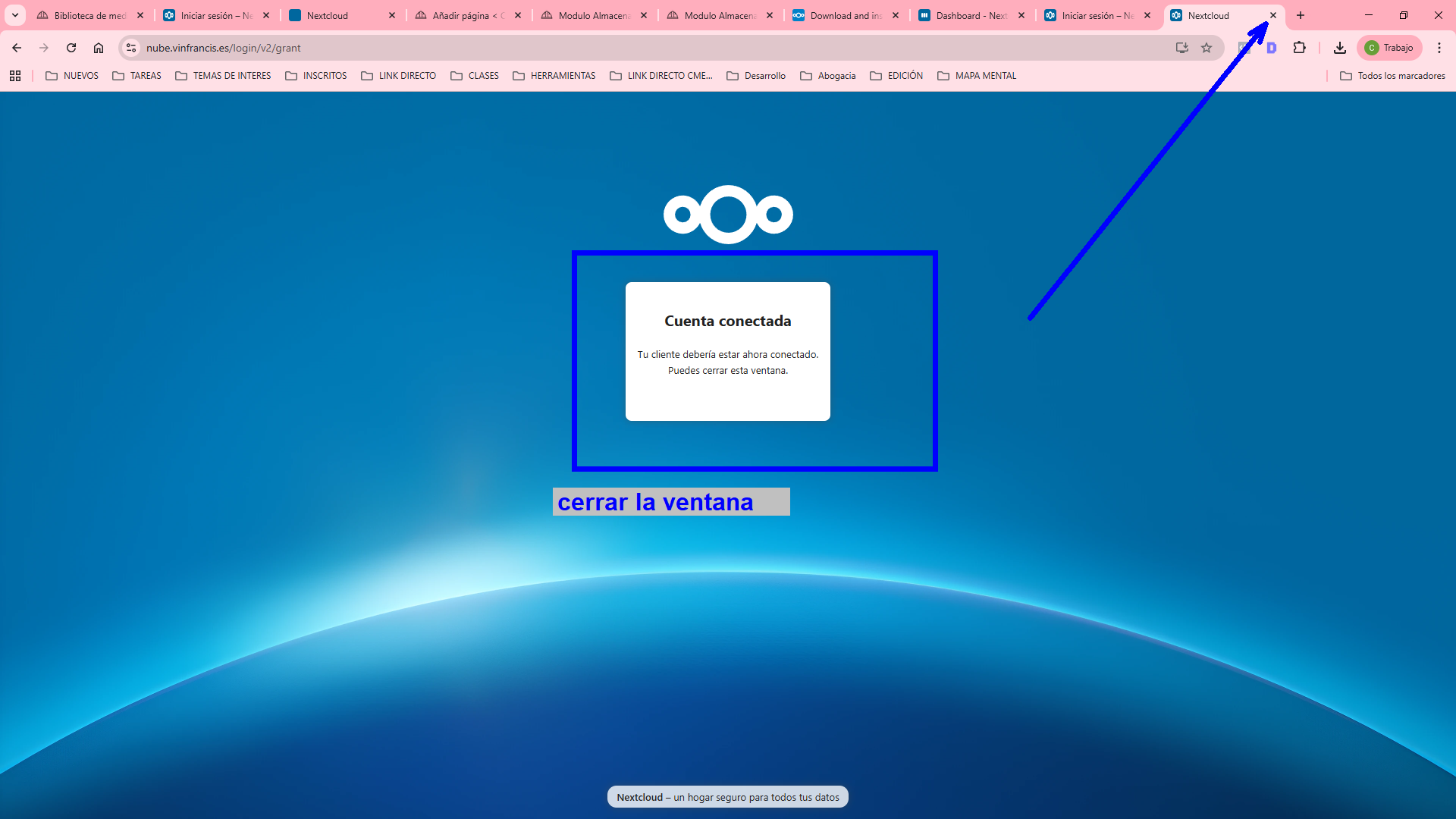Open the Trabajo profile button
Viewport: 1456px width, 819px height.
(1389, 48)
